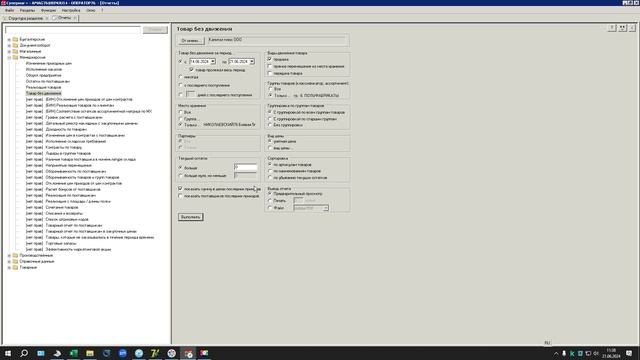Select the Печать output radio option
This screenshot has height=360, width=640.
(x=270, y=201)
